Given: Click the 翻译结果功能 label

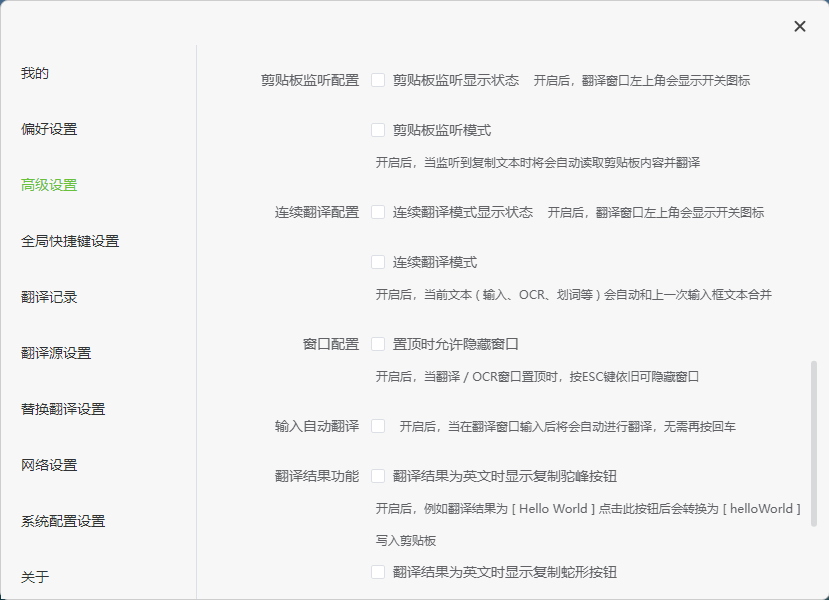Looking at the screenshot, I should tap(317, 476).
